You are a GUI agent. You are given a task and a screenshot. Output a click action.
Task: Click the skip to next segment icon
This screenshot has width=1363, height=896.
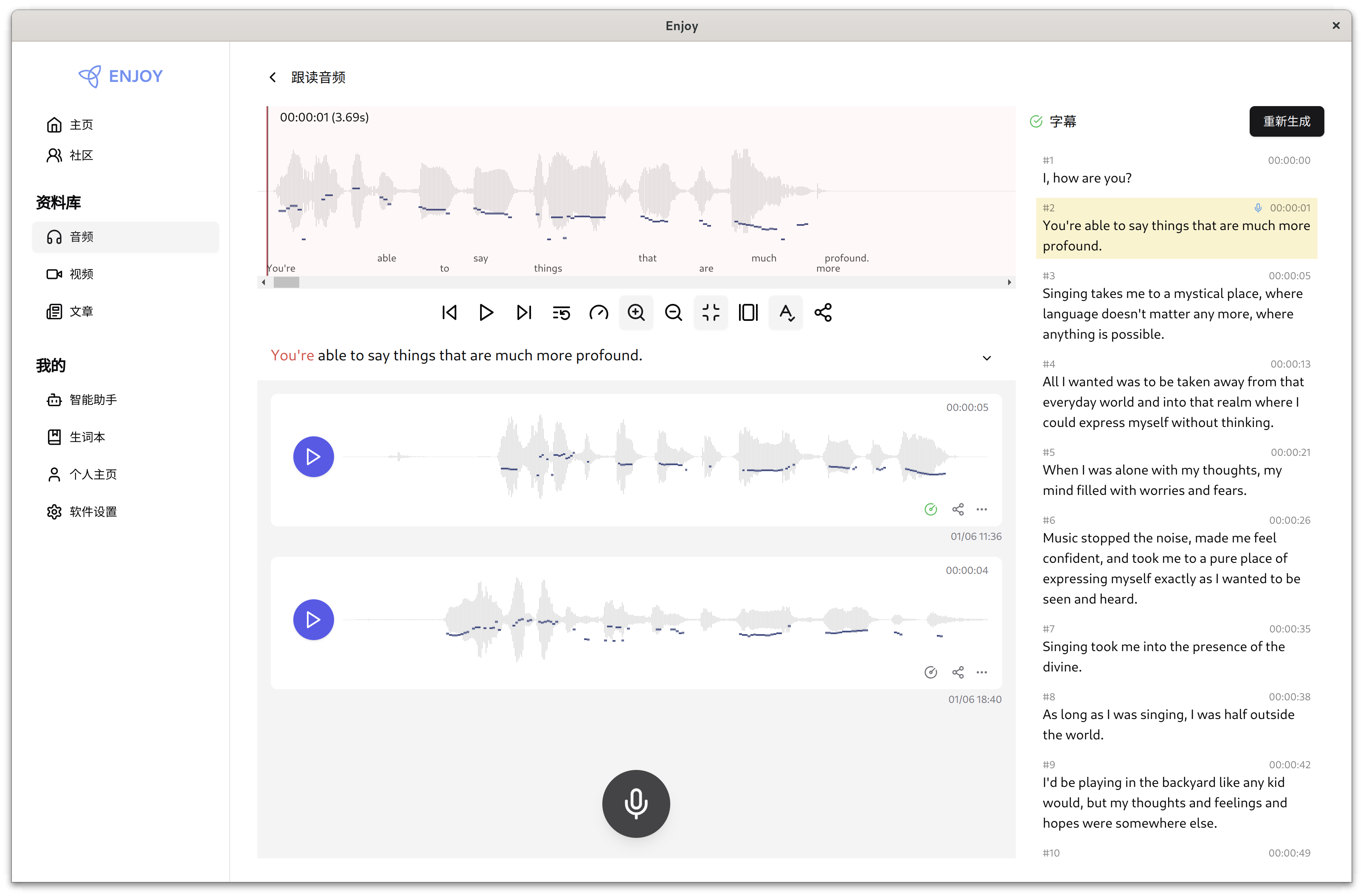pyautogui.click(x=524, y=312)
